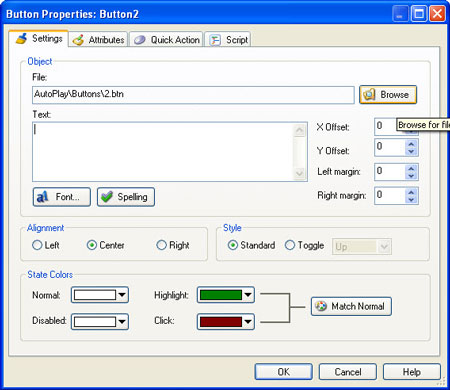The width and height of the screenshot is (450, 390).
Task: Click the green checkmark Spelling icon
Action: (x=107, y=197)
